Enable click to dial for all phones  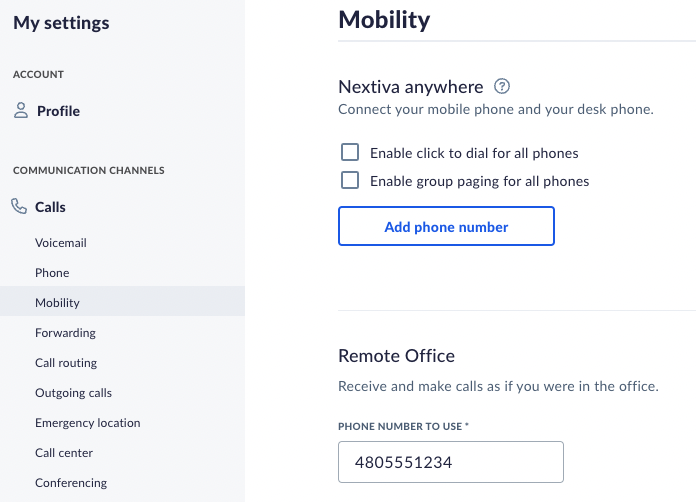click(x=350, y=152)
